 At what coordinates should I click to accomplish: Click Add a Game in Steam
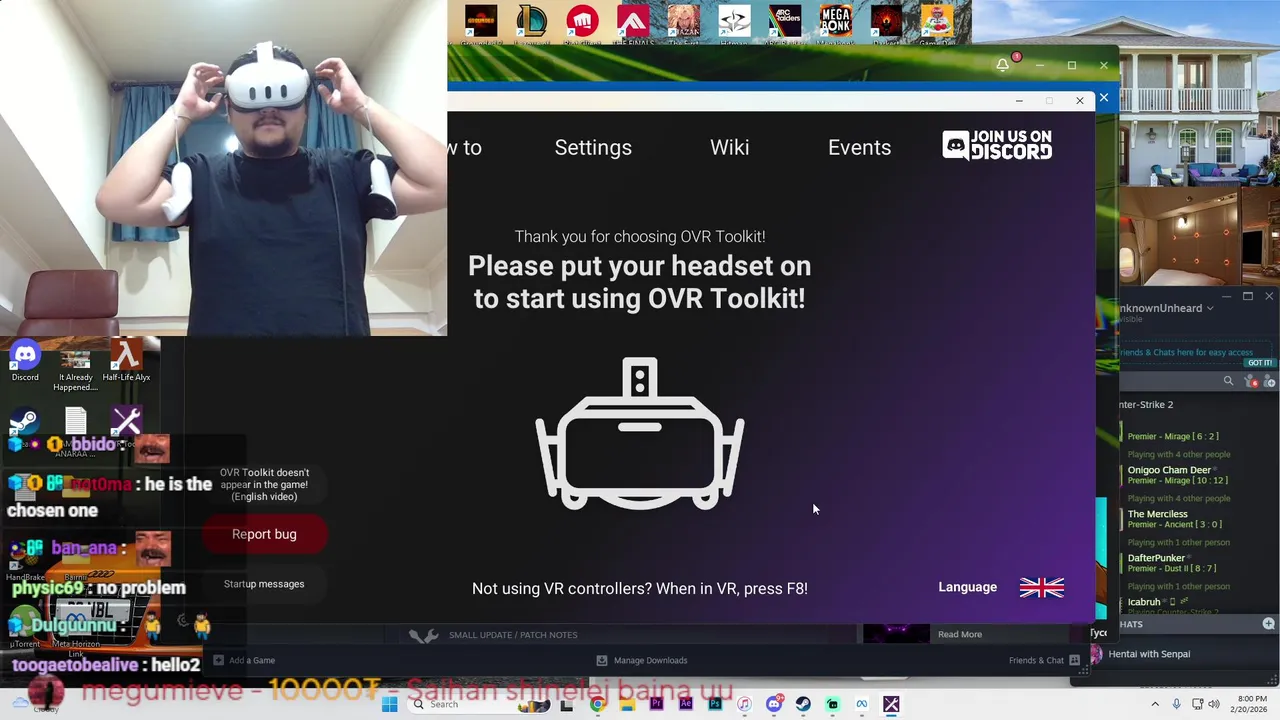point(244,660)
